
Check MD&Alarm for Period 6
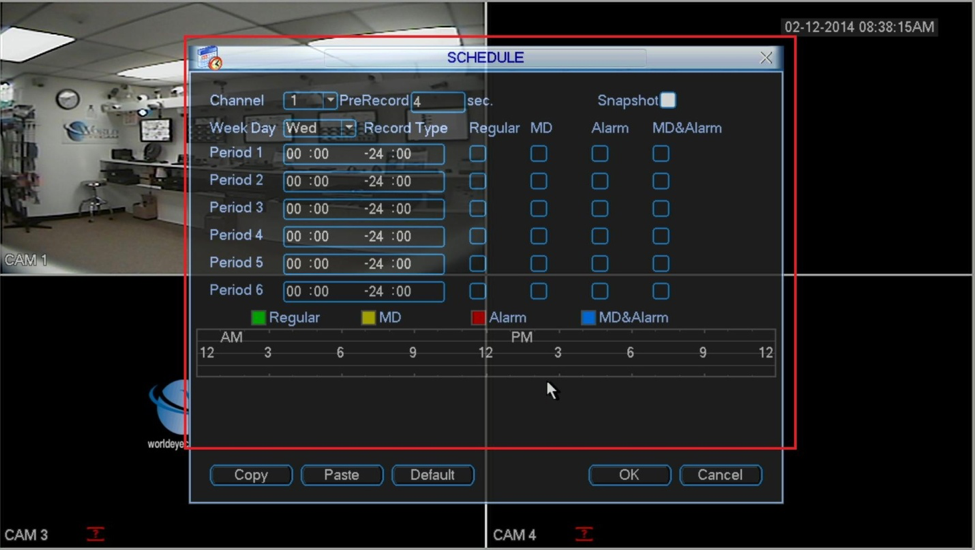click(x=660, y=291)
